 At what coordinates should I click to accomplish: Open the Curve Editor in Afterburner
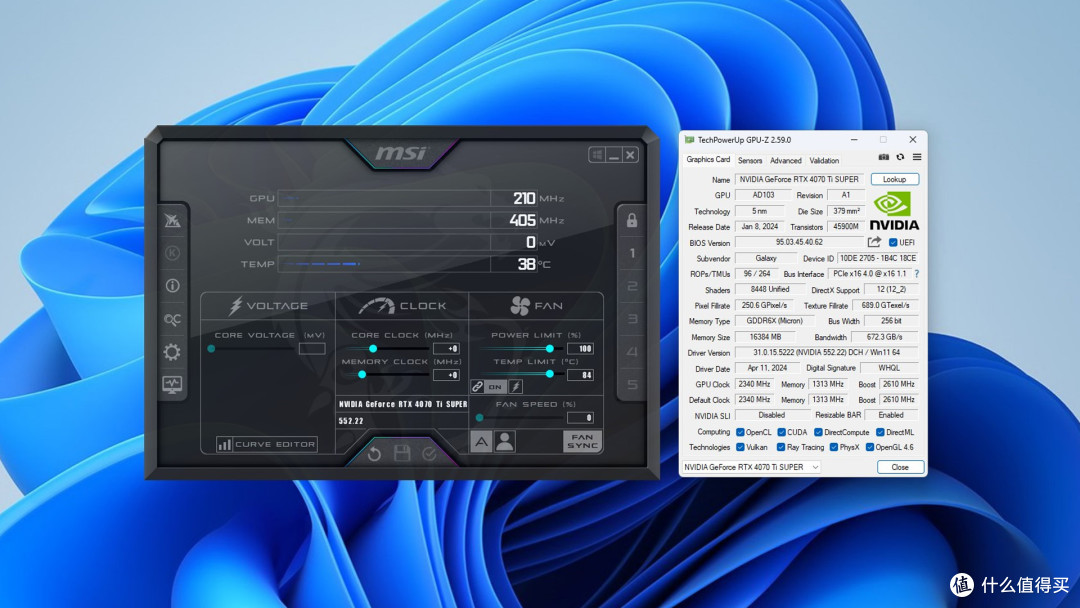click(267, 444)
